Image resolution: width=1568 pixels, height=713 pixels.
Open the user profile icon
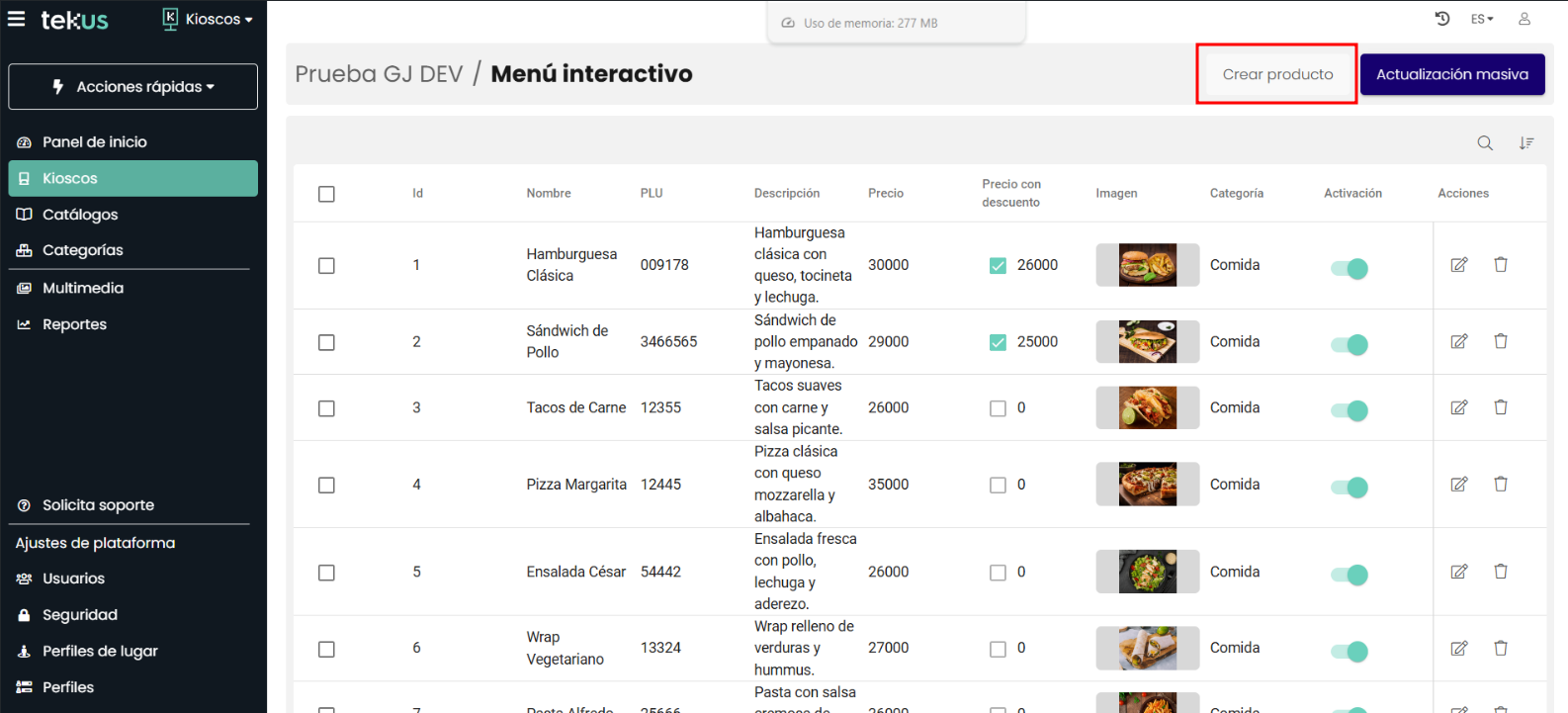(x=1524, y=19)
